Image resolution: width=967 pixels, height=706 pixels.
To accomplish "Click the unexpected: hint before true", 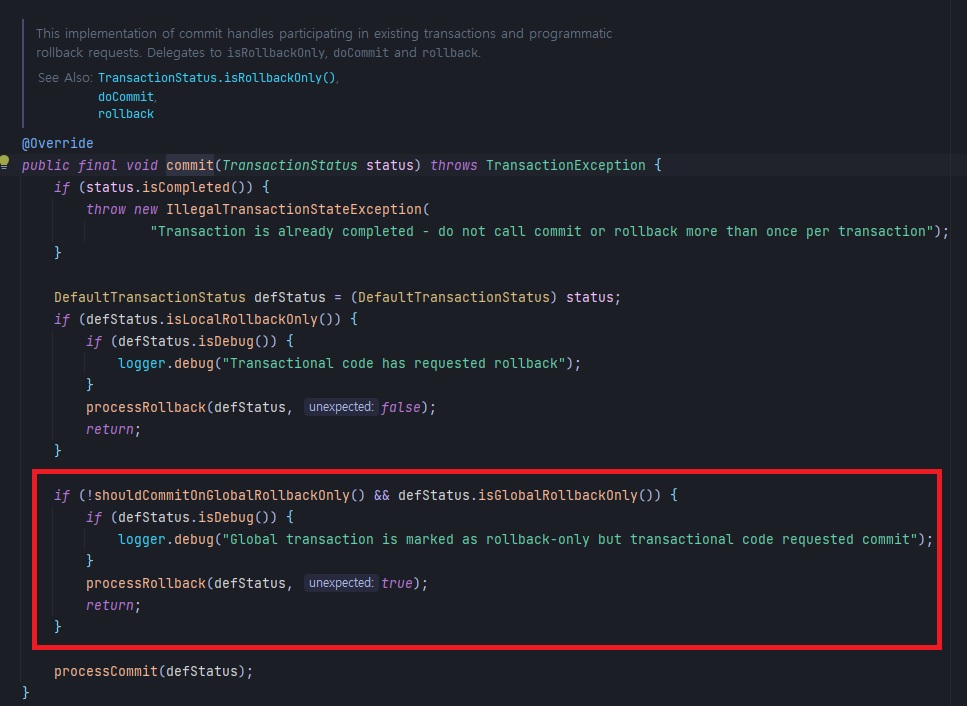I will click(x=340, y=583).
